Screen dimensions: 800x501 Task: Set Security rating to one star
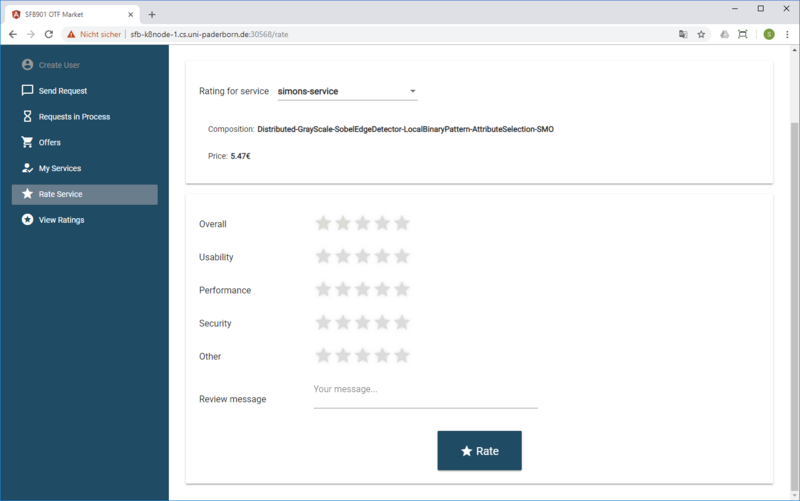coord(323,322)
